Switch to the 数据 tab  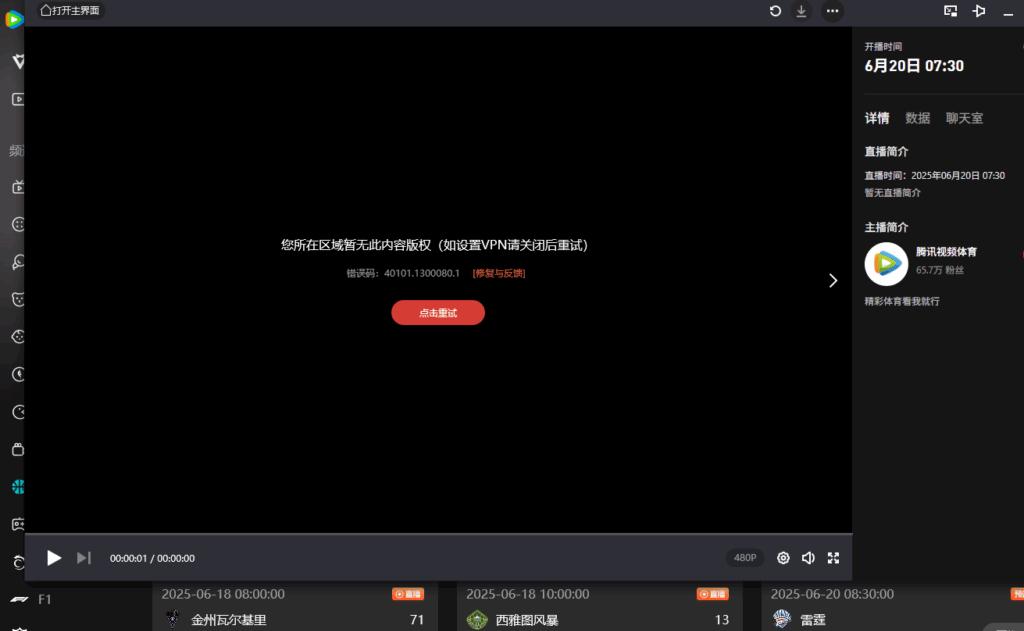point(917,118)
